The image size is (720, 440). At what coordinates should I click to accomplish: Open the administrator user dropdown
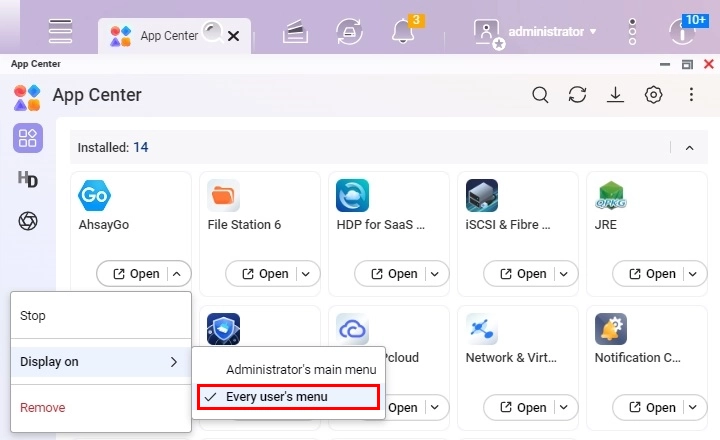point(552,32)
